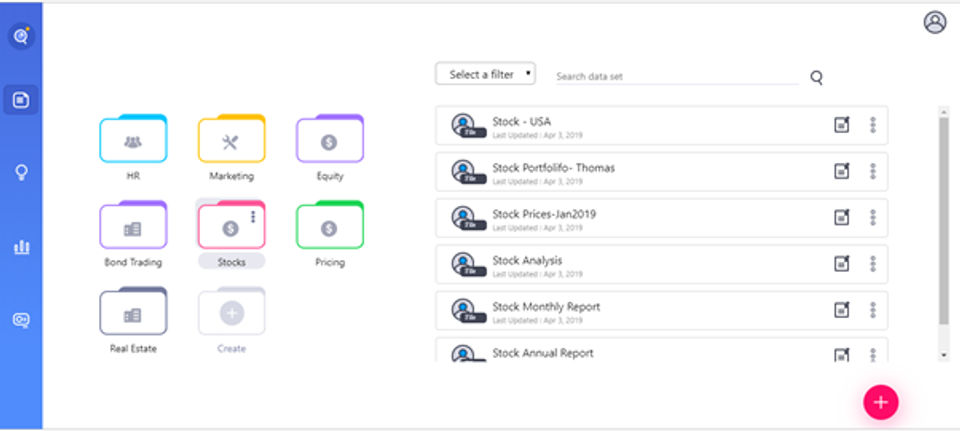Expand the Select a filter dropdown
This screenshot has width=960, height=431.
pyautogui.click(x=486, y=74)
